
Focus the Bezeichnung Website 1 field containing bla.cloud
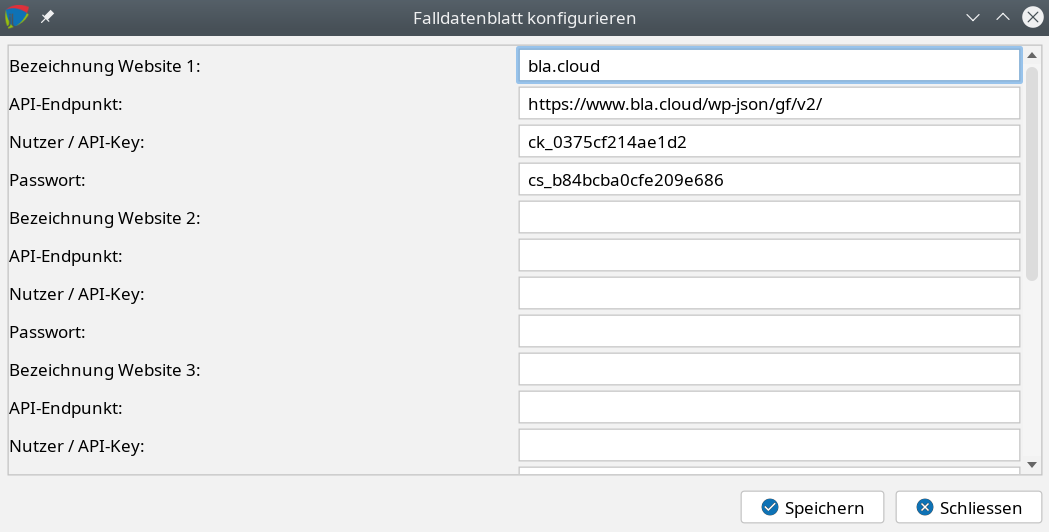[x=768, y=66]
